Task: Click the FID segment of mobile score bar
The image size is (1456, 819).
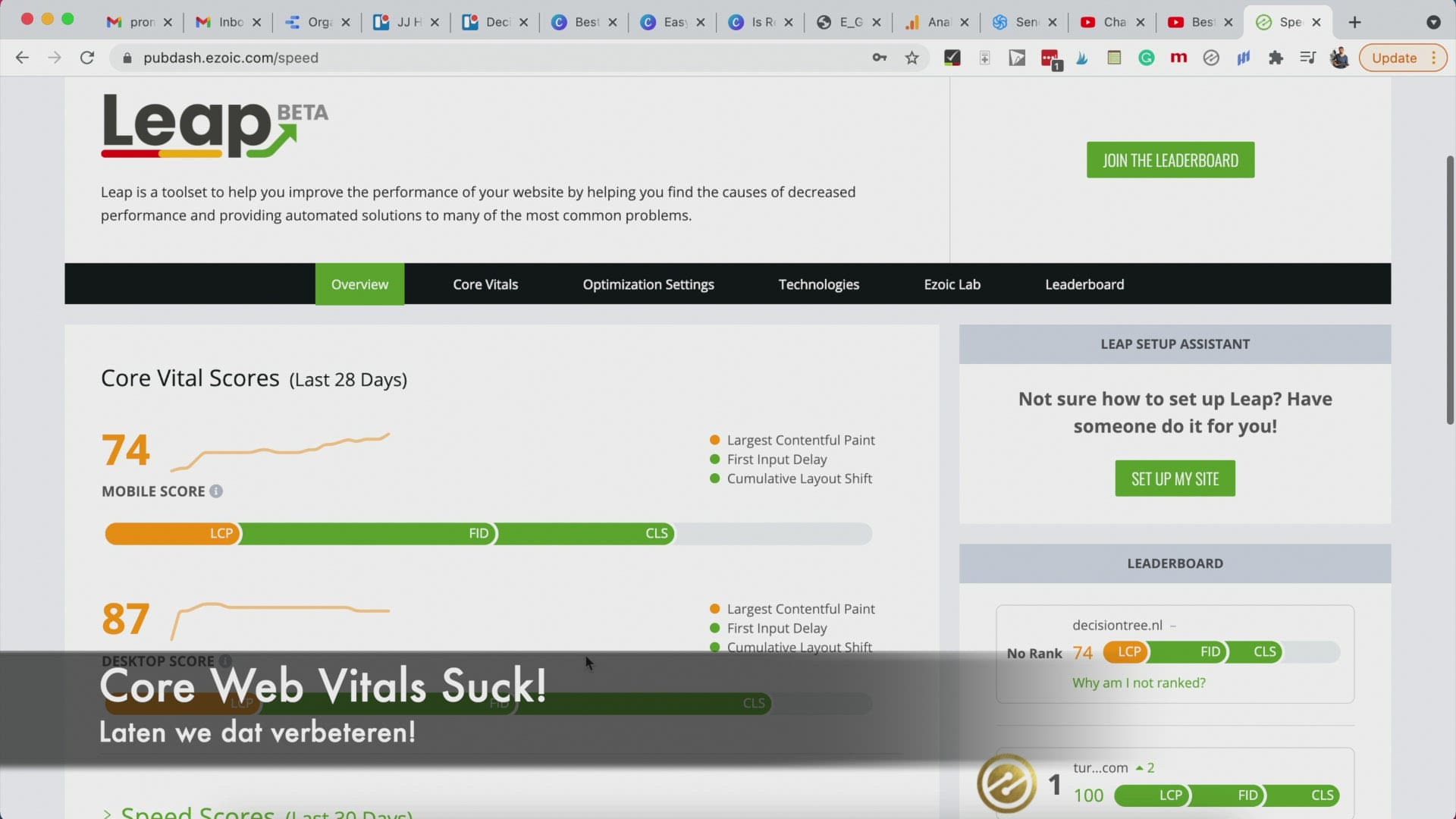Action: pos(369,533)
